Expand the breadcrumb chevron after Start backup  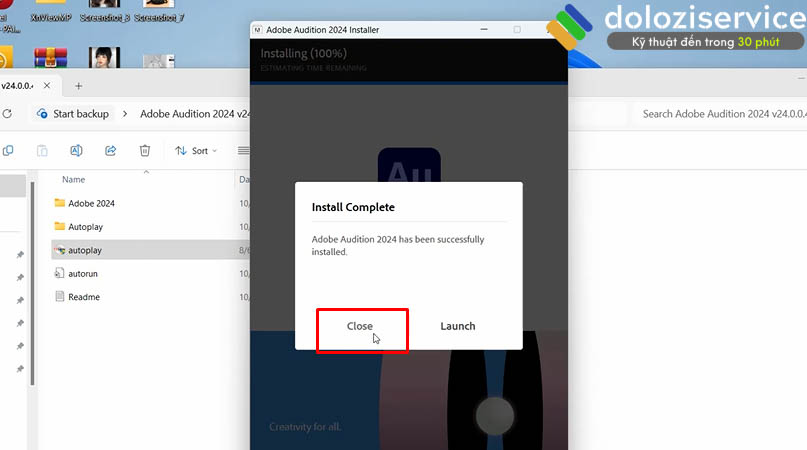click(x=125, y=114)
